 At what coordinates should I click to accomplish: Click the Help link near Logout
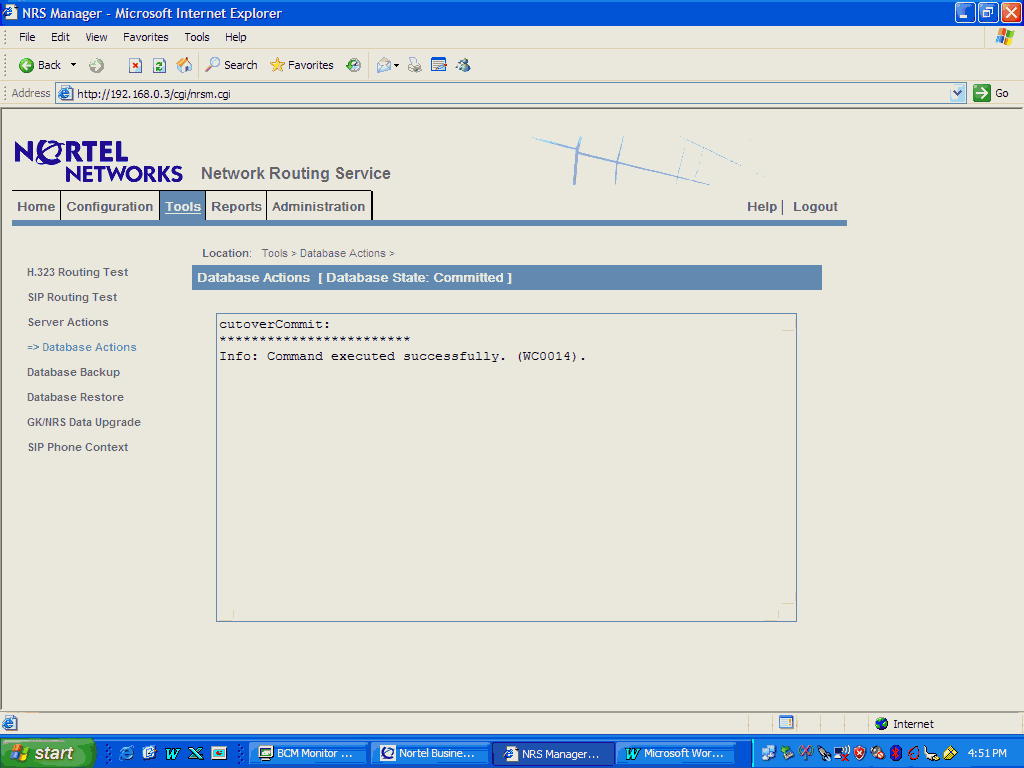762,206
